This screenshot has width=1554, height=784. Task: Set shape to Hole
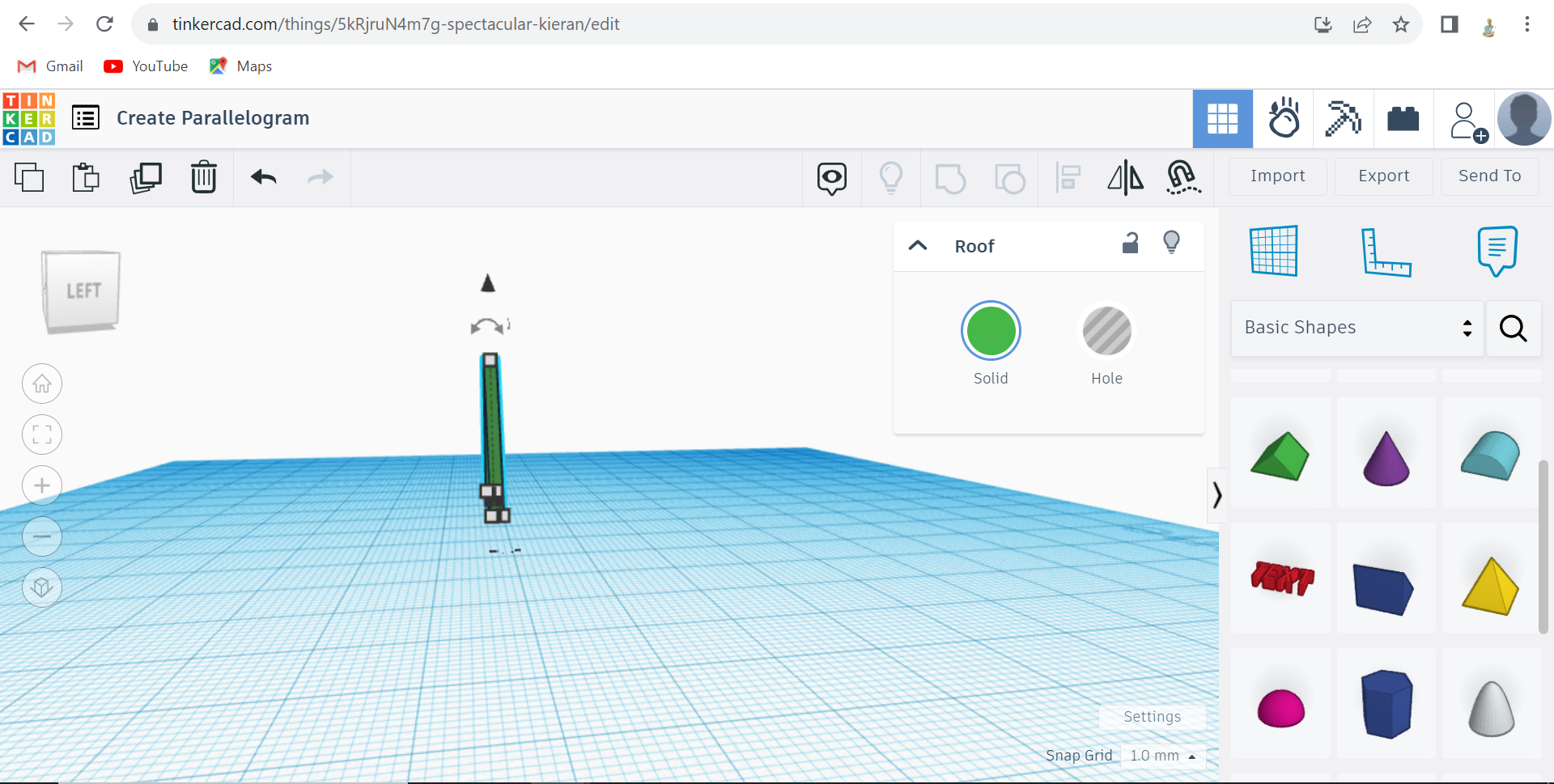[1106, 331]
